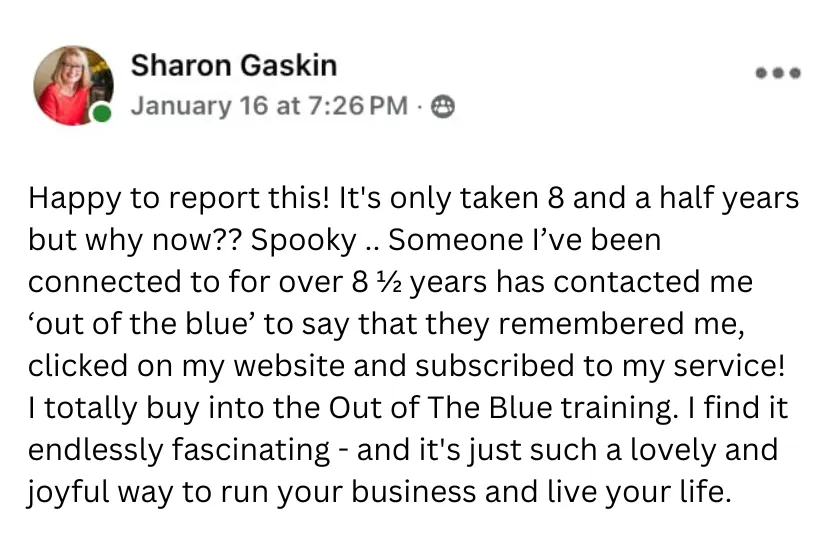This screenshot has height=557, width=829.
Task: Click the green online status dot
Action: pyautogui.click(x=100, y=113)
